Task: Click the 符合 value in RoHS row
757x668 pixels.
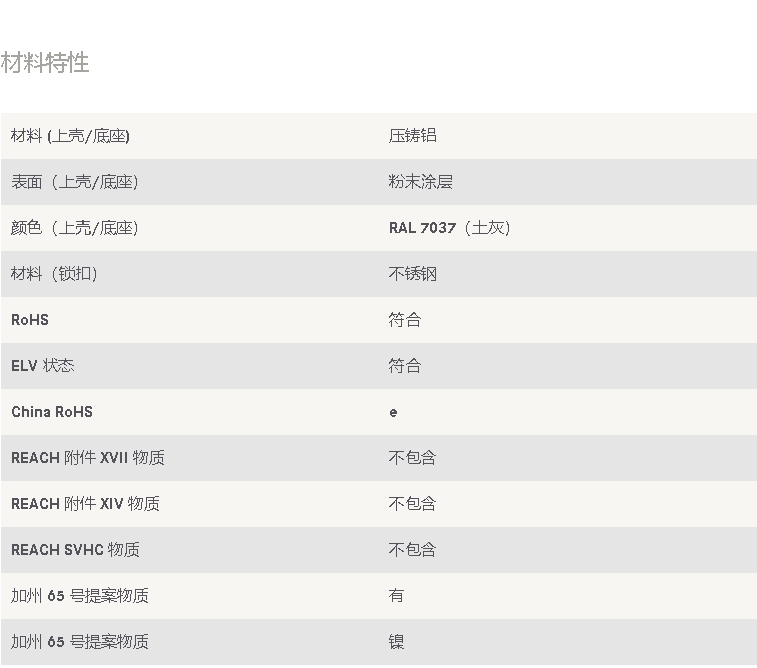Action: 405,320
